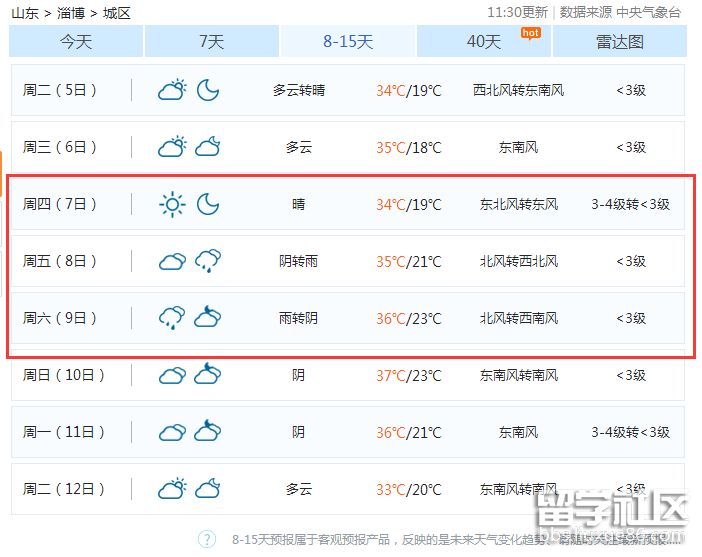This screenshot has height=557, width=702.
Task: Click the partly cloudy day icon for 周三 6日
Action: tap(172, 148)
